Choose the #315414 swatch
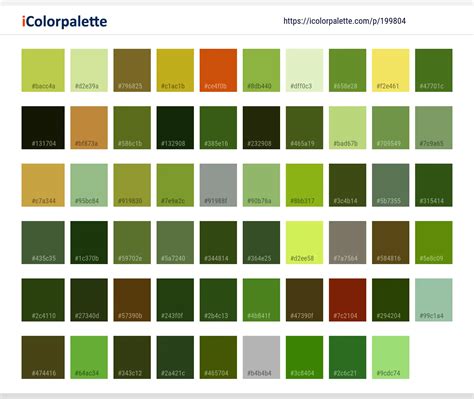 (x=434, y=185)
